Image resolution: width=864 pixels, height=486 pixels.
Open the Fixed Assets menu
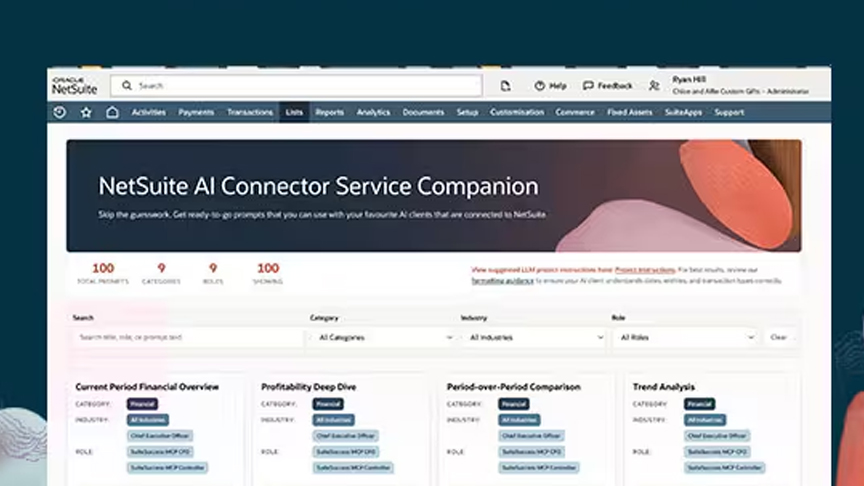point(629,112)
